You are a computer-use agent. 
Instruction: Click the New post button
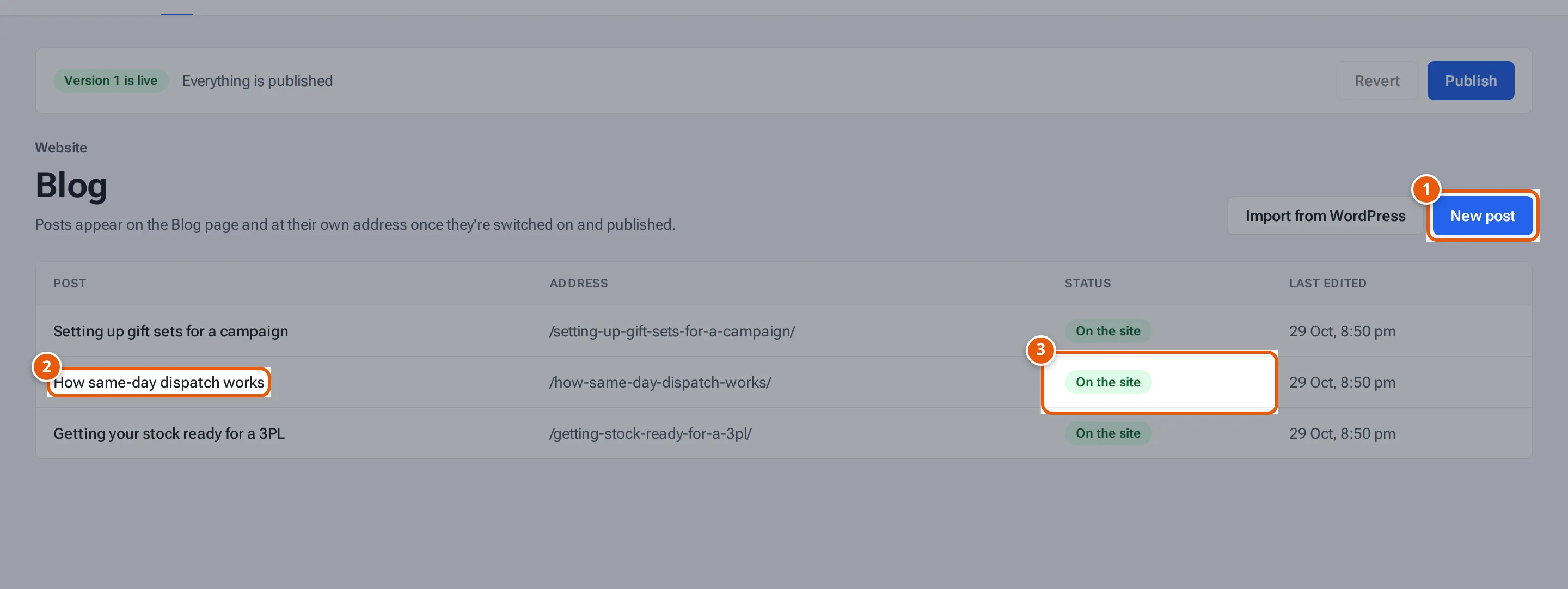coord(1482,216)
